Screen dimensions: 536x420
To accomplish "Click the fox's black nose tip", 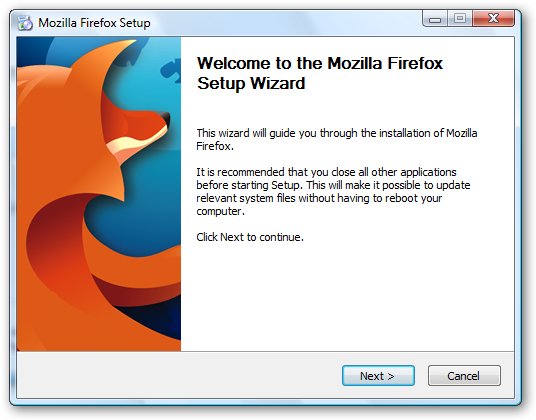I will coord(165,119).
